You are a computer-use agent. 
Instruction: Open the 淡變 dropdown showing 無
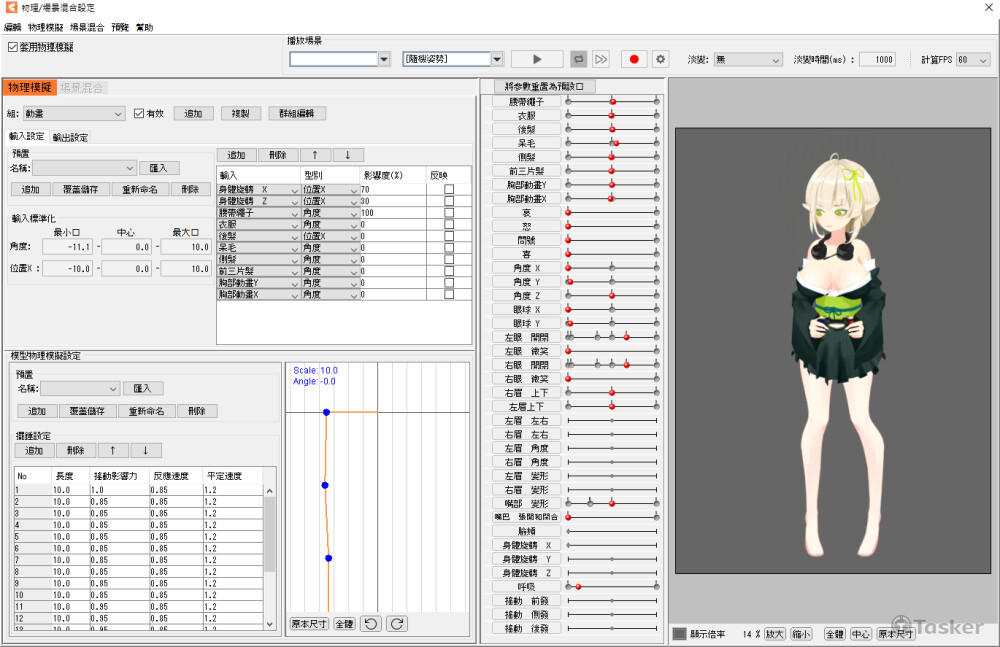point(747,60)
